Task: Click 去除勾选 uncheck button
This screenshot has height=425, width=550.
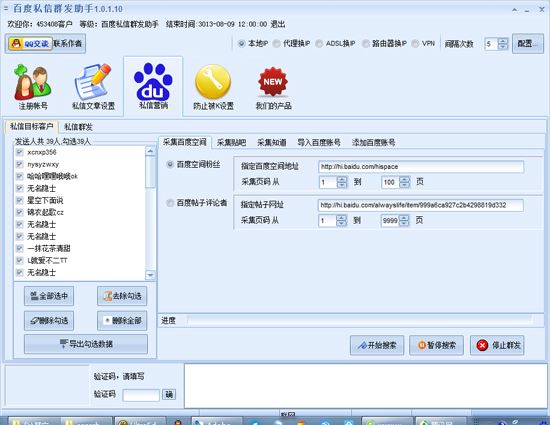Action: 122,296
